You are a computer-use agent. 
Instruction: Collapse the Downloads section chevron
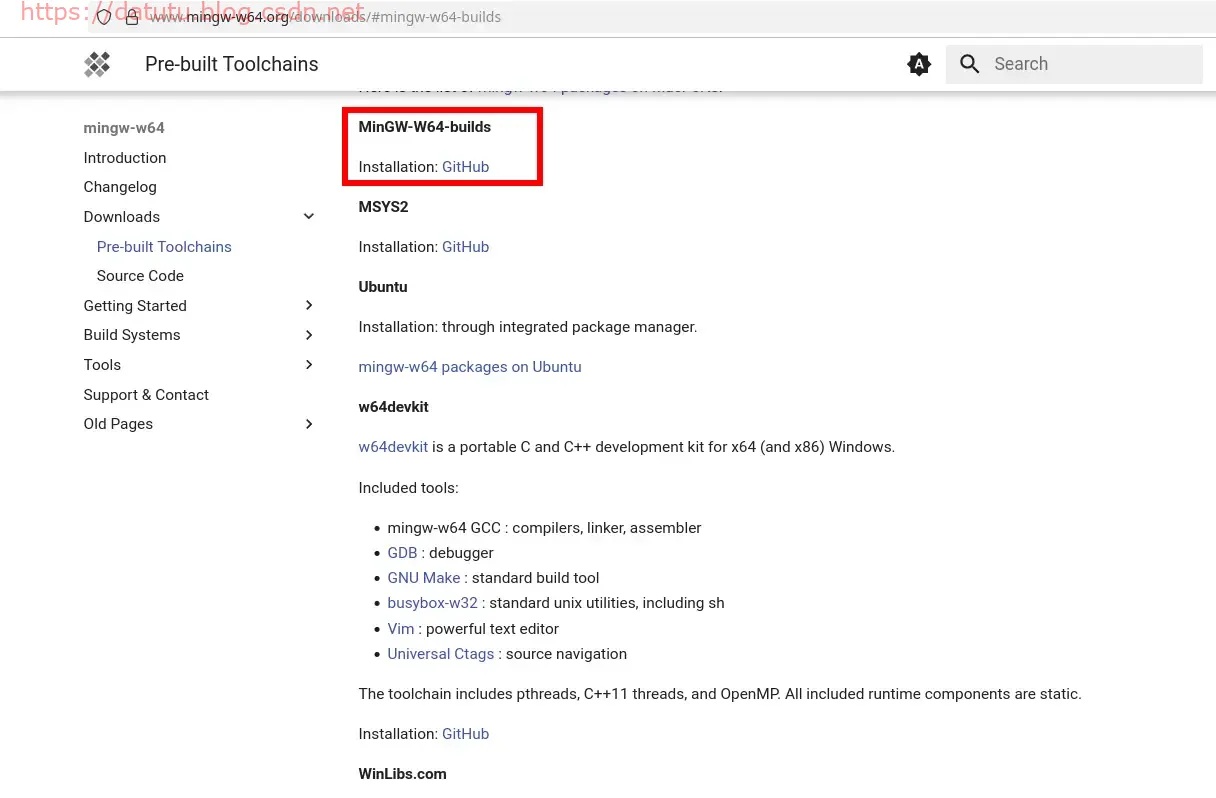click(x=309, y=217)
